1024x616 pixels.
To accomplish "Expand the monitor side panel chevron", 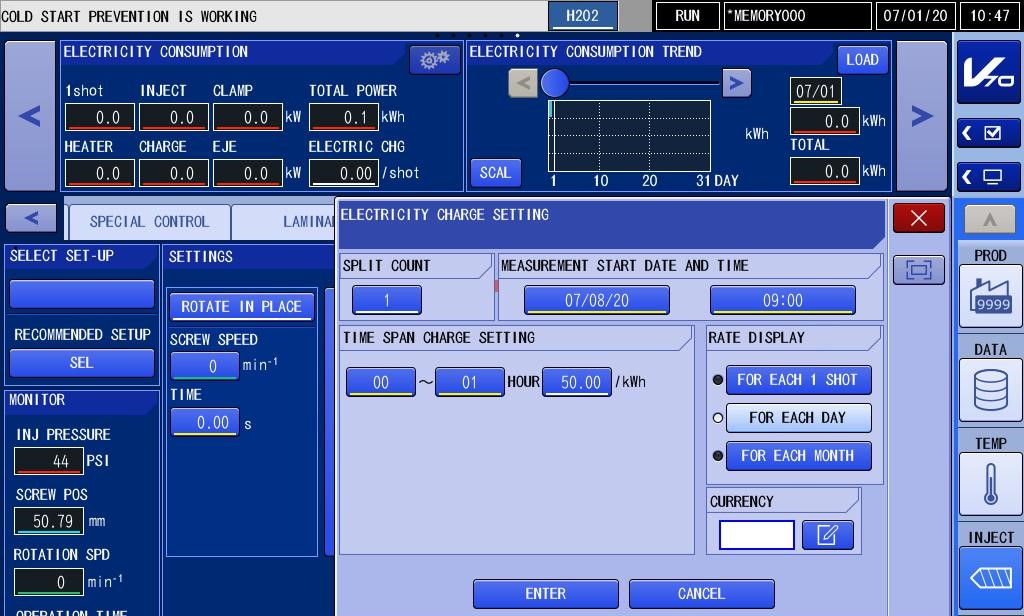I will pyautogui.click(x=988, y=176).
